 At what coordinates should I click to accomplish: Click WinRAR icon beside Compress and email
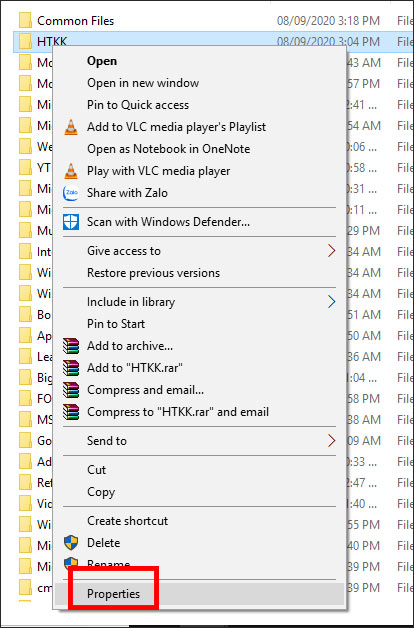pos(71,390)
